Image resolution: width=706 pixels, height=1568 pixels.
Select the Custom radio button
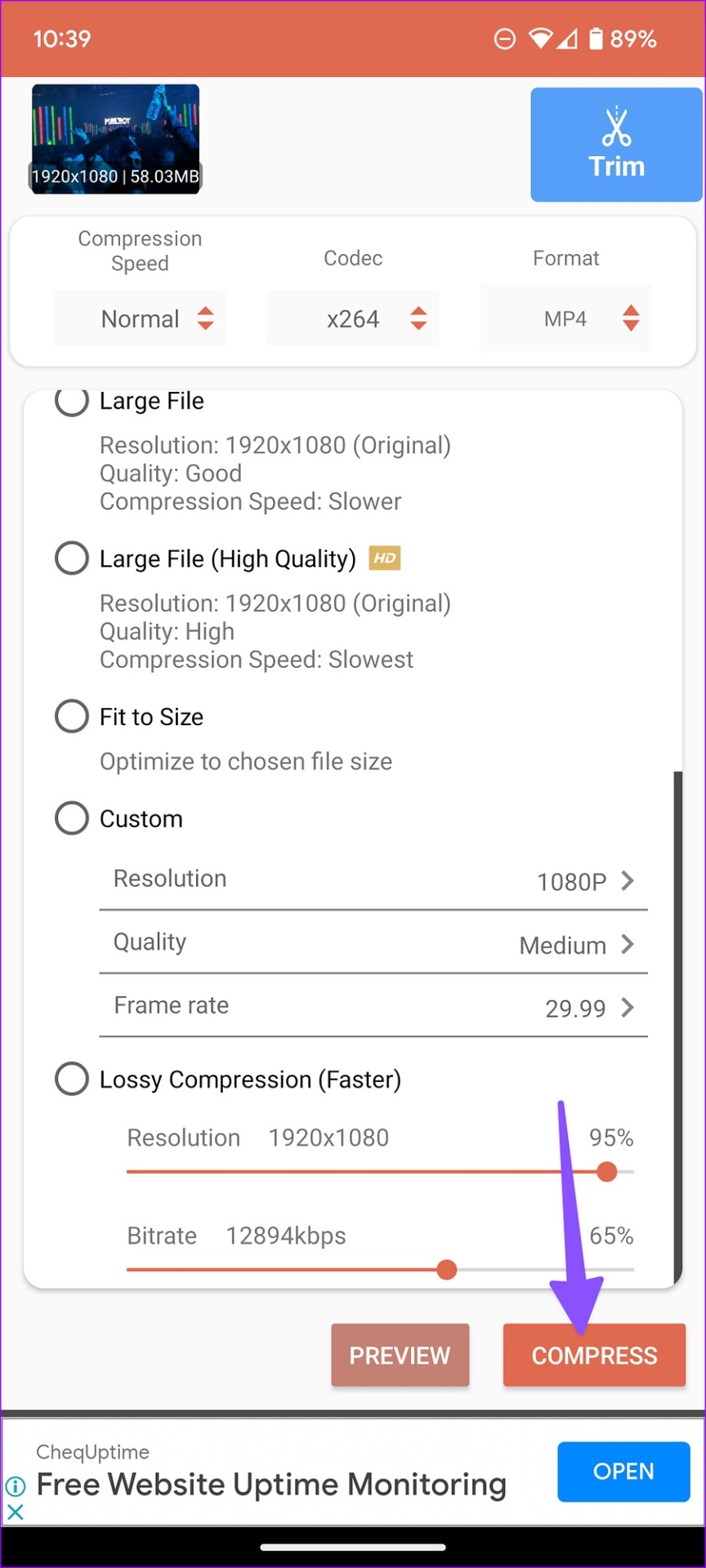tap(72, 818)
